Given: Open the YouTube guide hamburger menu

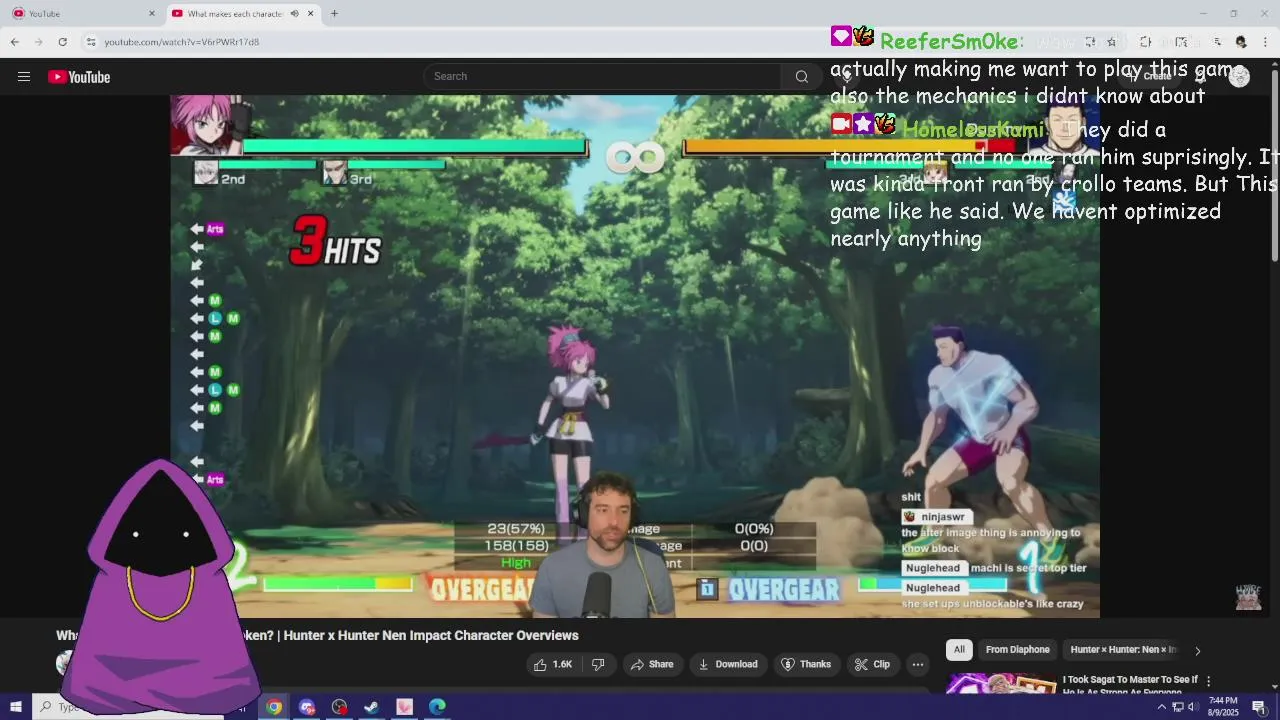Looking at the screenshot, I should point(24,77).
